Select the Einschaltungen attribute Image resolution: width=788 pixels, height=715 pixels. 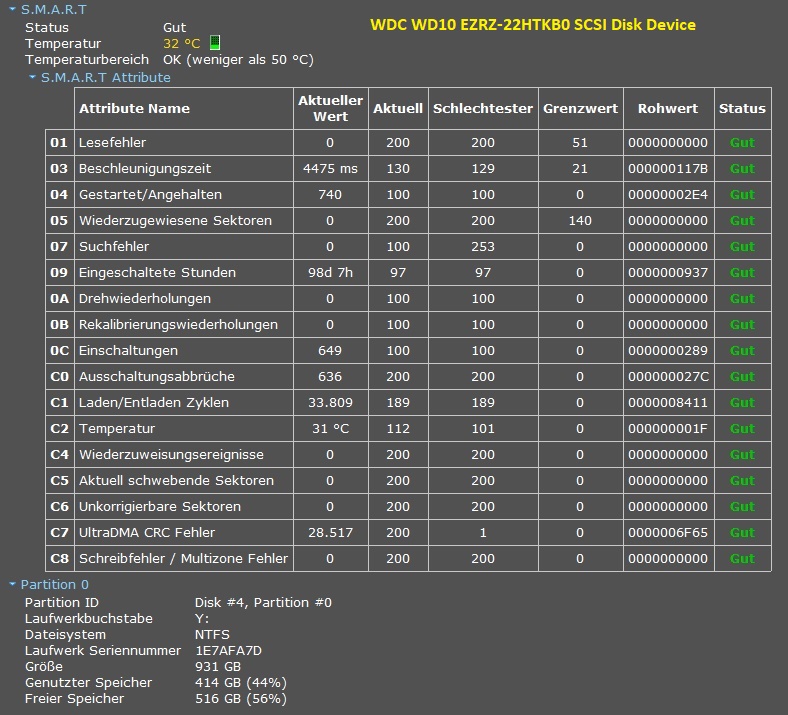click(128, 351)
